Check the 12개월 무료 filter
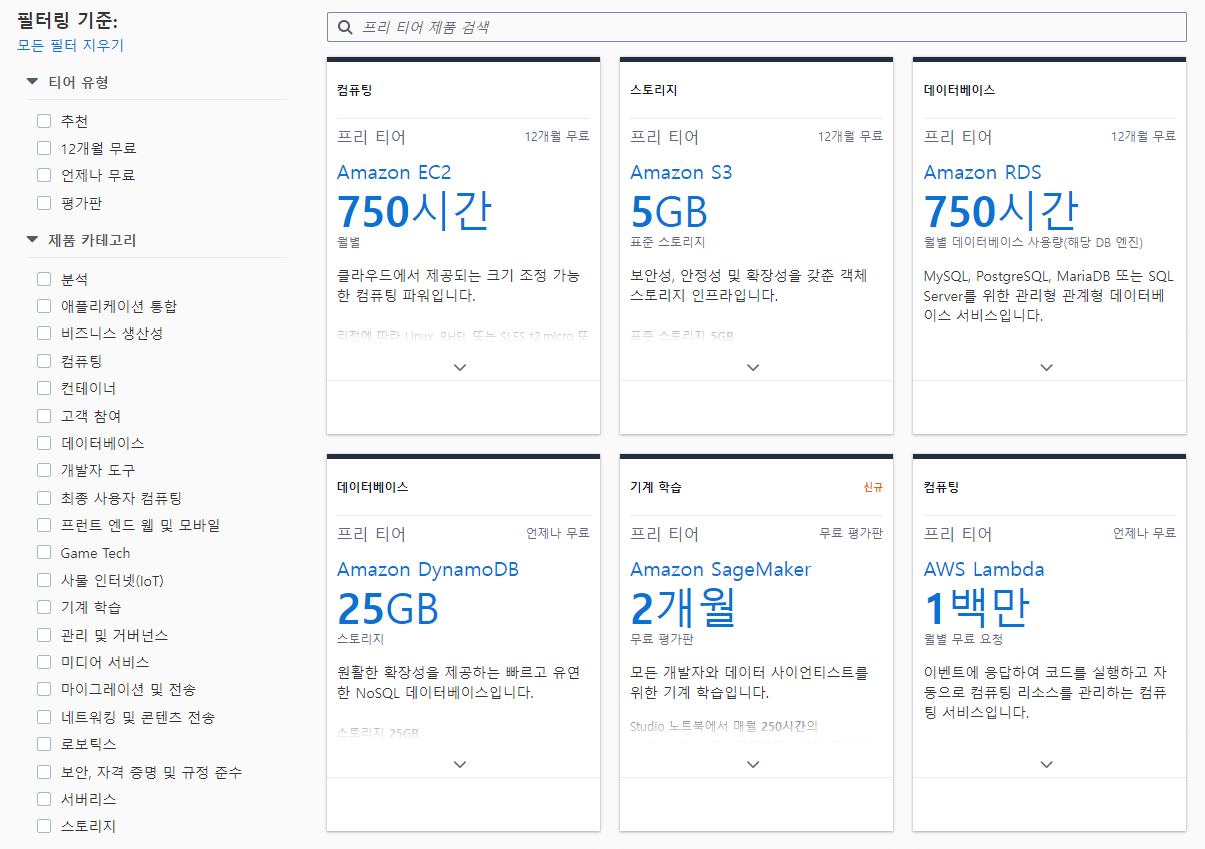 pos(44,148)
